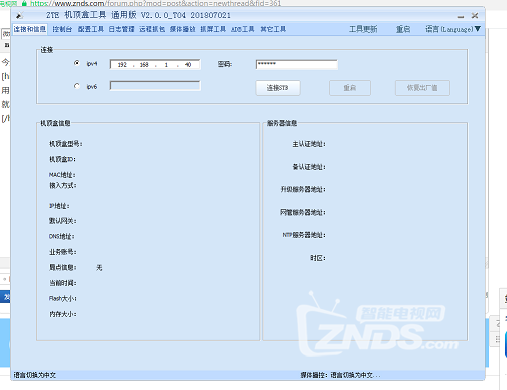Click the 升级服务器地址 label

[x=303, y=189]
